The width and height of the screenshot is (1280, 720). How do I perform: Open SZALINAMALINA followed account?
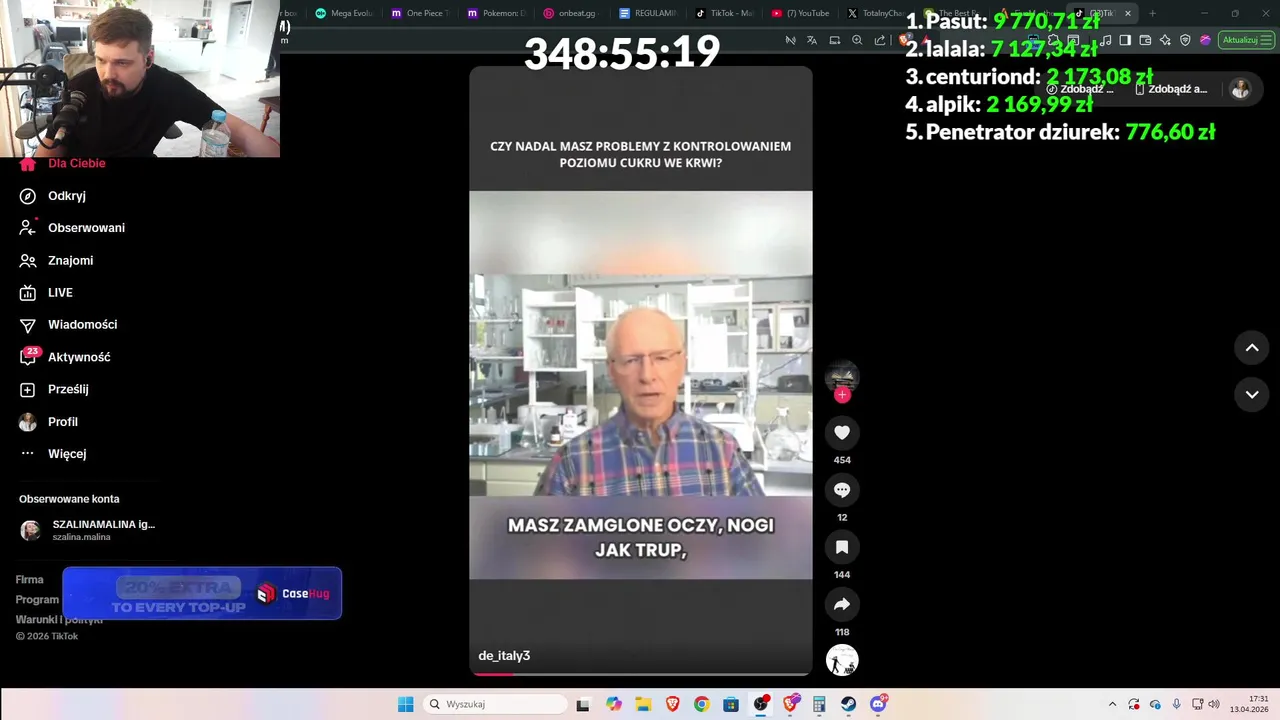click(x=88, y=530)
